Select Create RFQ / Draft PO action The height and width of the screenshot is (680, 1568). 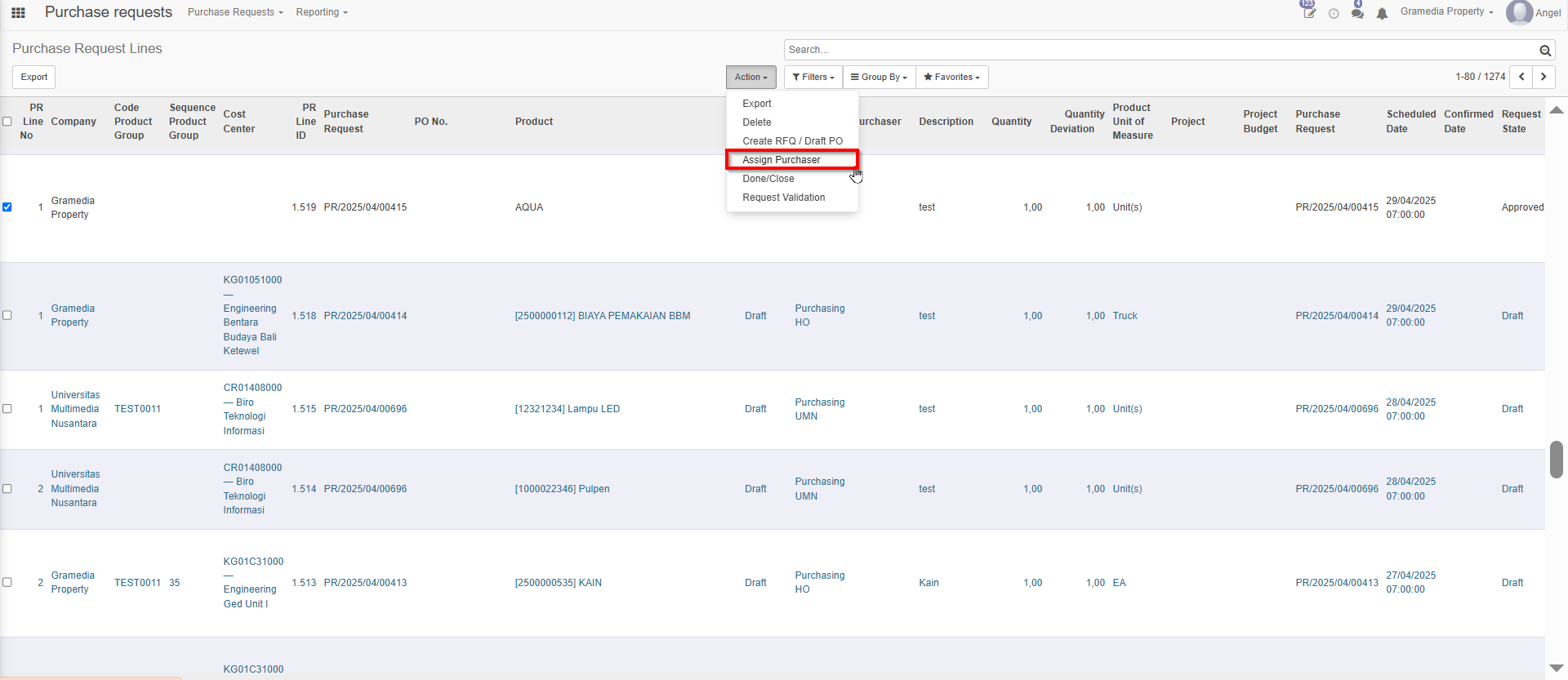point(792,141)
